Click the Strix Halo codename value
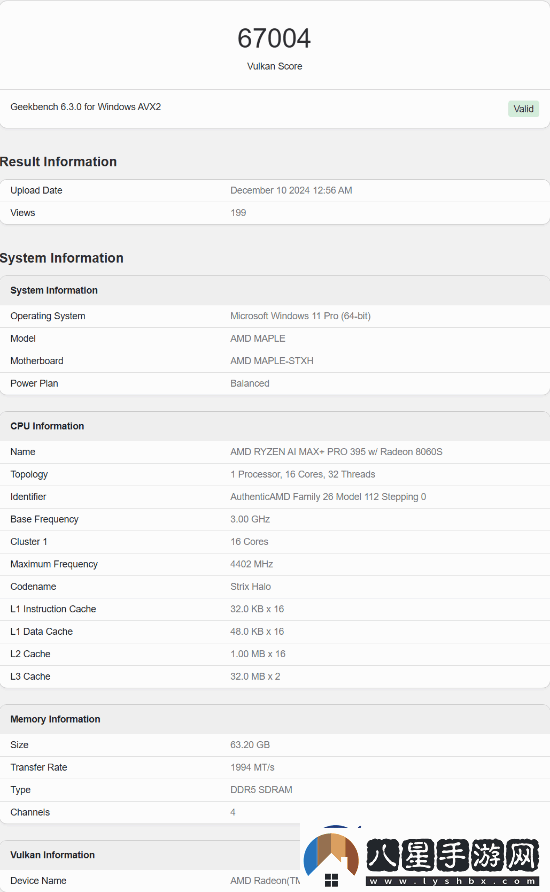 (x=251, y=587)
